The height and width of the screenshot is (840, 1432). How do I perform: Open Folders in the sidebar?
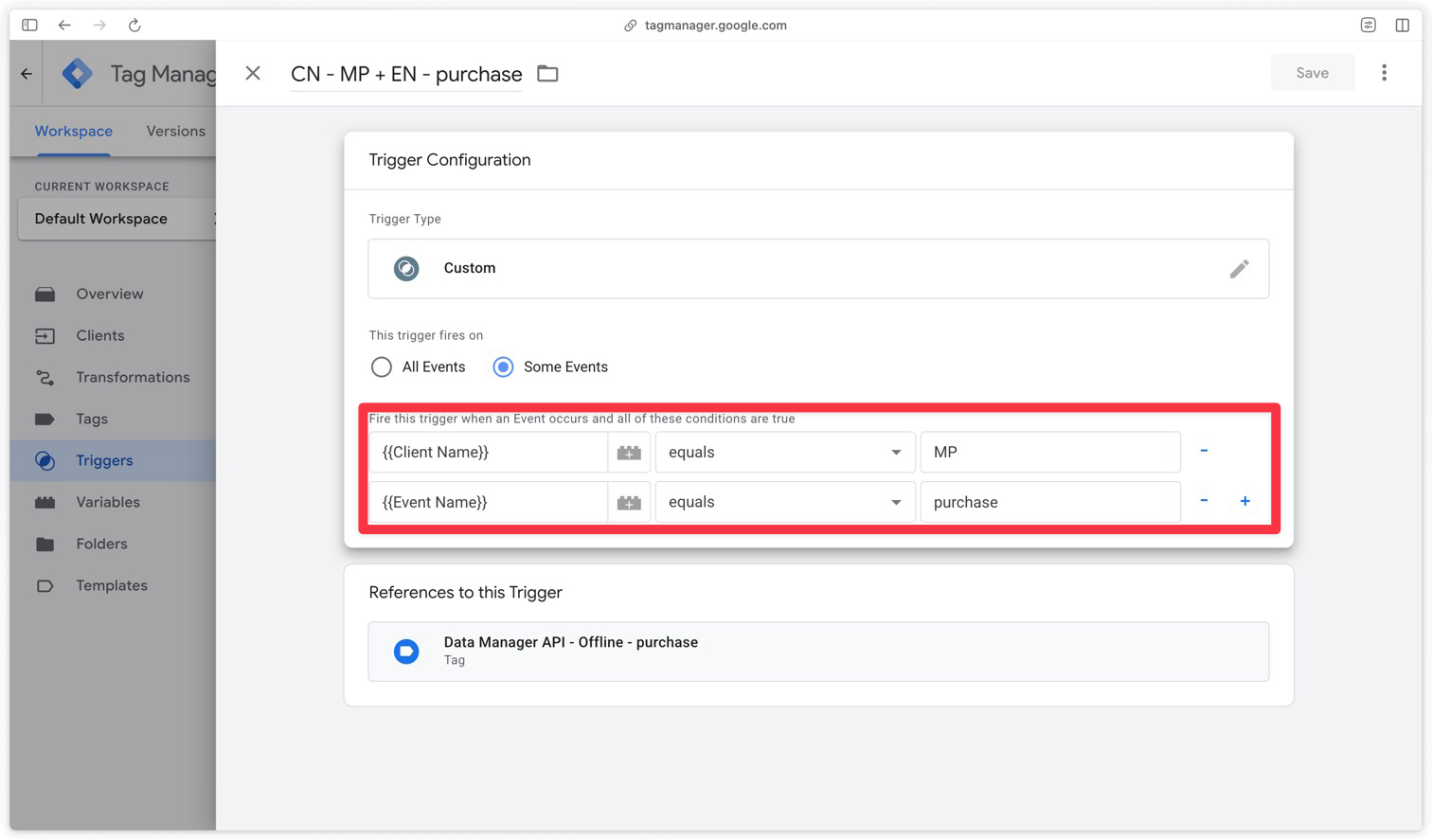pyautogui.click(x=101, y=545)
